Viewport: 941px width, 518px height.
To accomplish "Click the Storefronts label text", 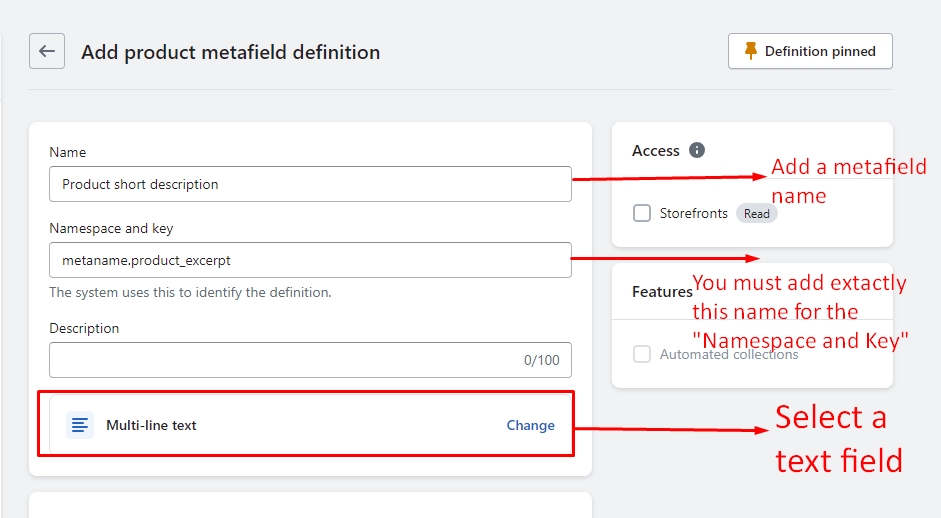I will (x=693, y=213).
